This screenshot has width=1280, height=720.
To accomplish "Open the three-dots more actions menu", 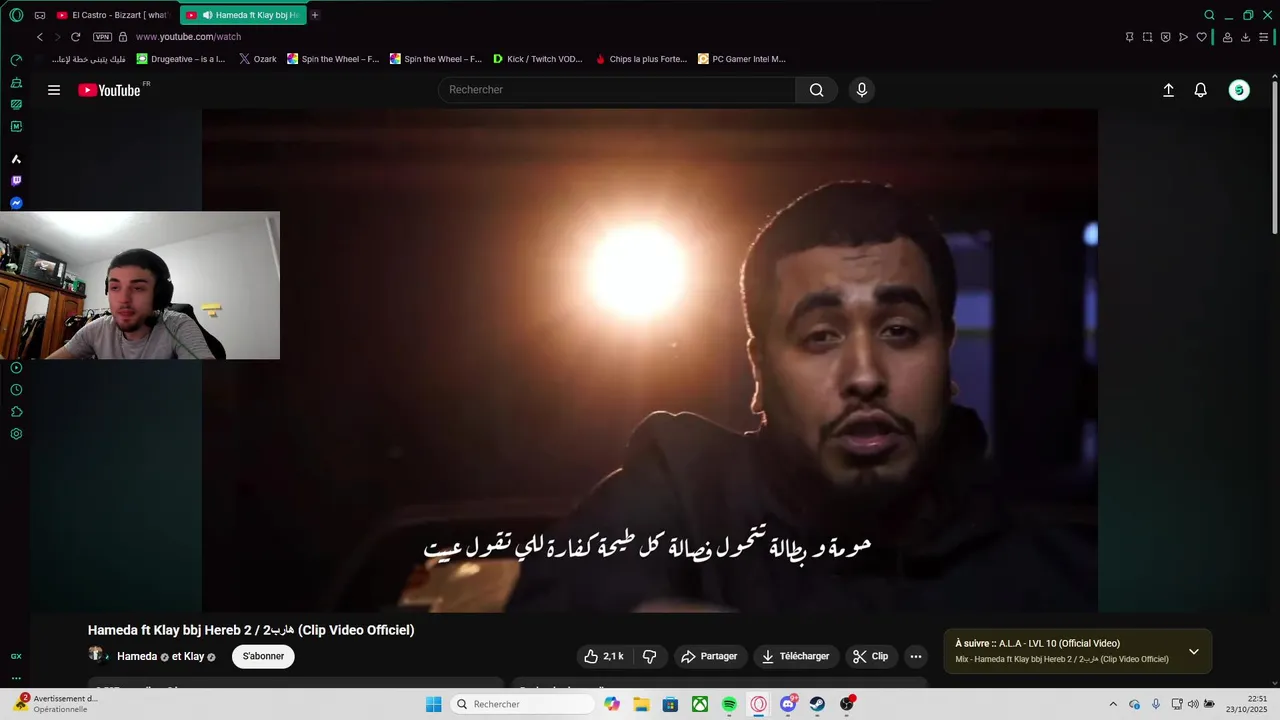I will [x=915, y=657].
